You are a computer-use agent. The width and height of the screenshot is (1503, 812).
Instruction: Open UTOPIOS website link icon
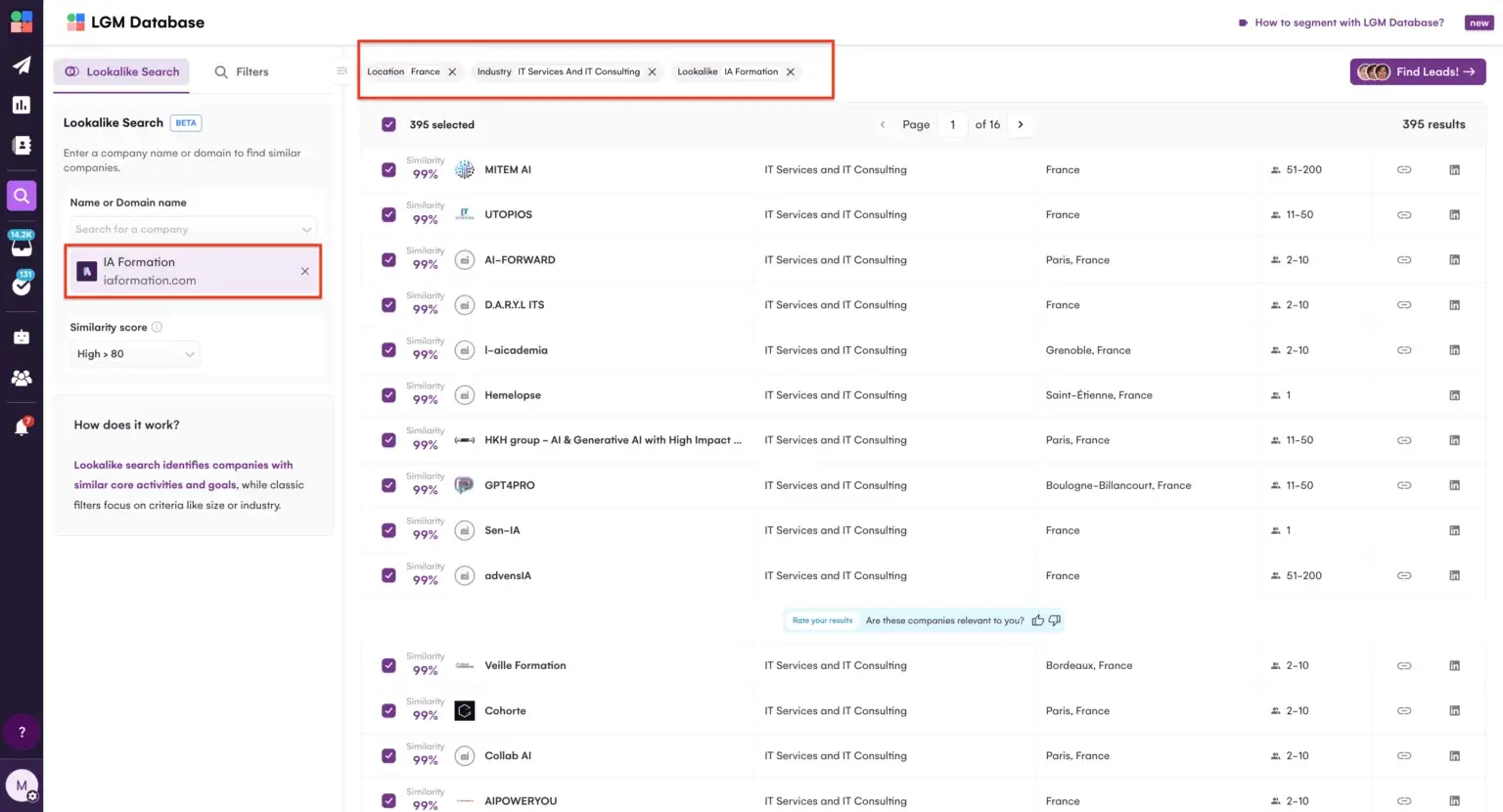tap(1404, 215)
